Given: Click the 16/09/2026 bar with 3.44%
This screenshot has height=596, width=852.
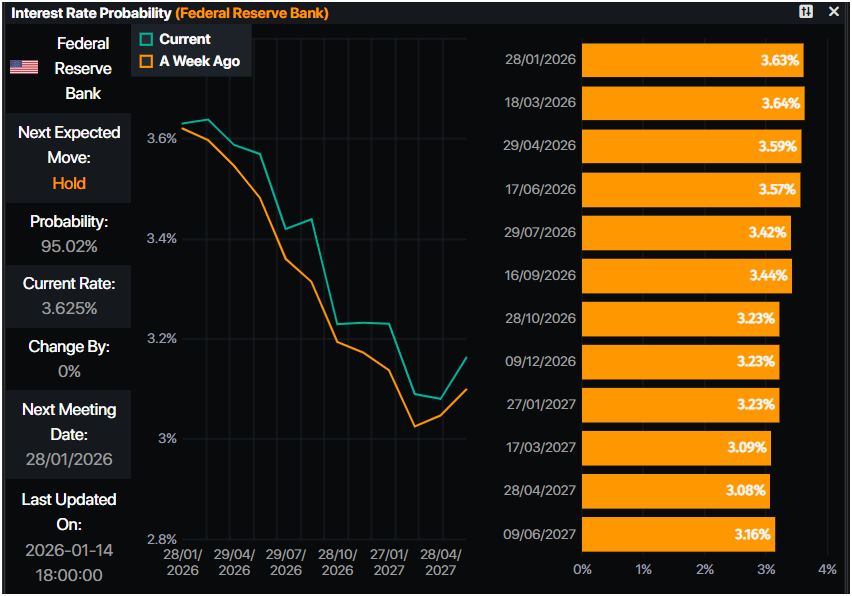Looking at the screenshot, I should (x=686, y=275).
